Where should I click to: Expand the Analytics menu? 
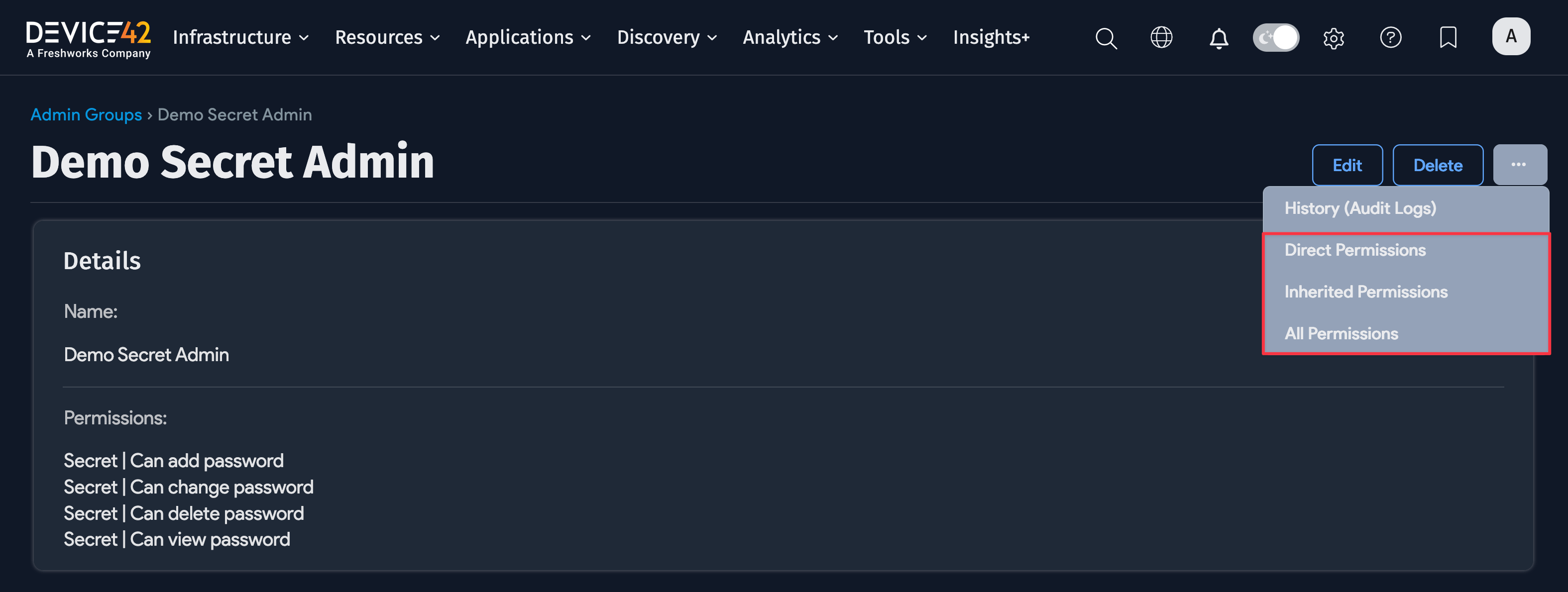click(x=790, y=38)
